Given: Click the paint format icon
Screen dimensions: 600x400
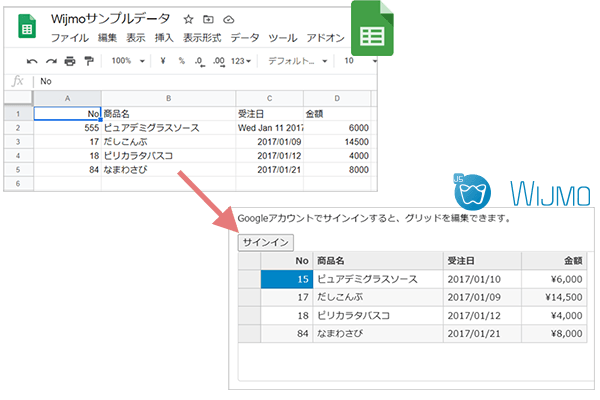Looking at the screenshot, I should 89,61.
